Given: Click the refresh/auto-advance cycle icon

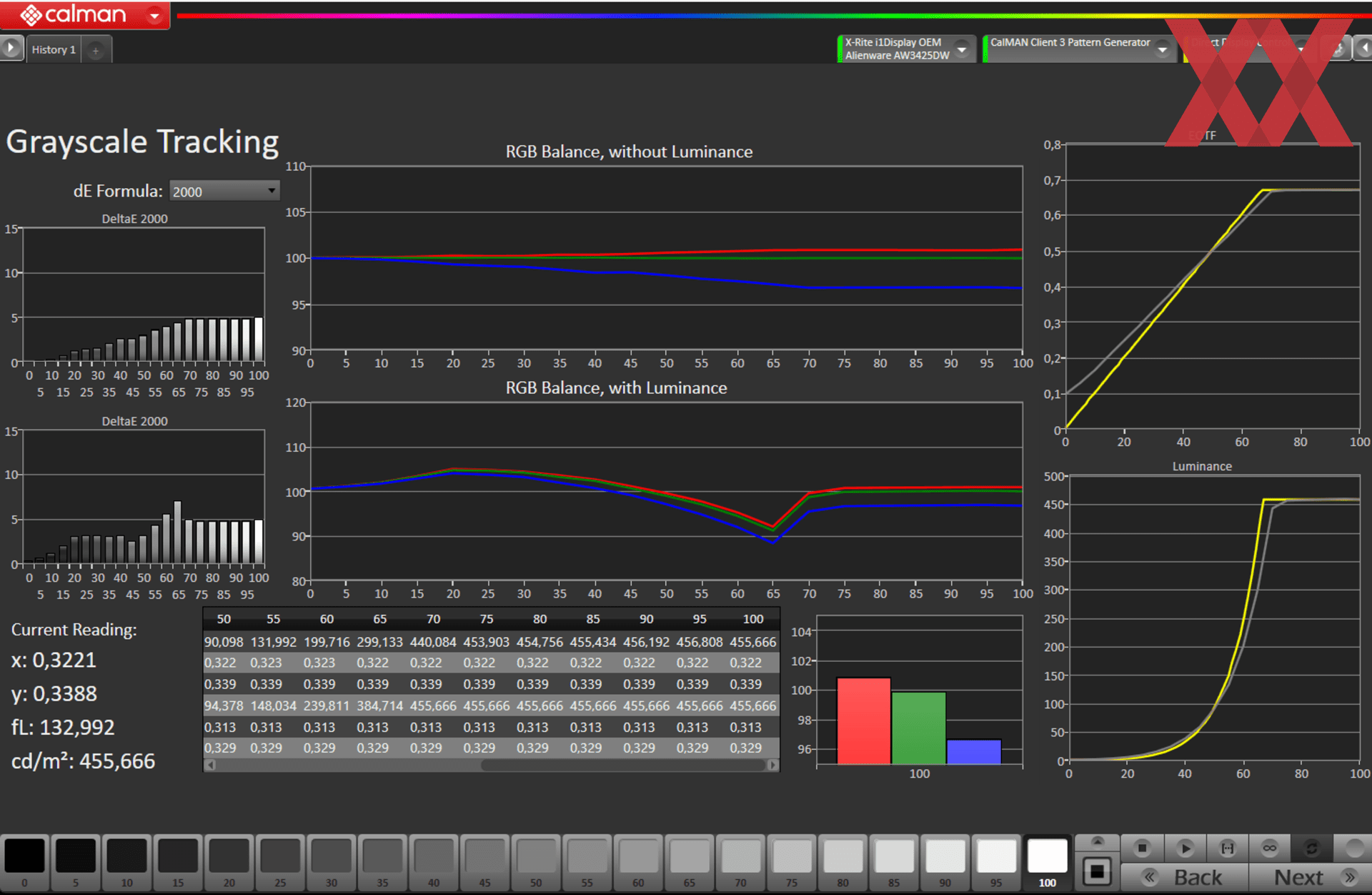Looking at the screenshot, I should [x=1311, y=848].
